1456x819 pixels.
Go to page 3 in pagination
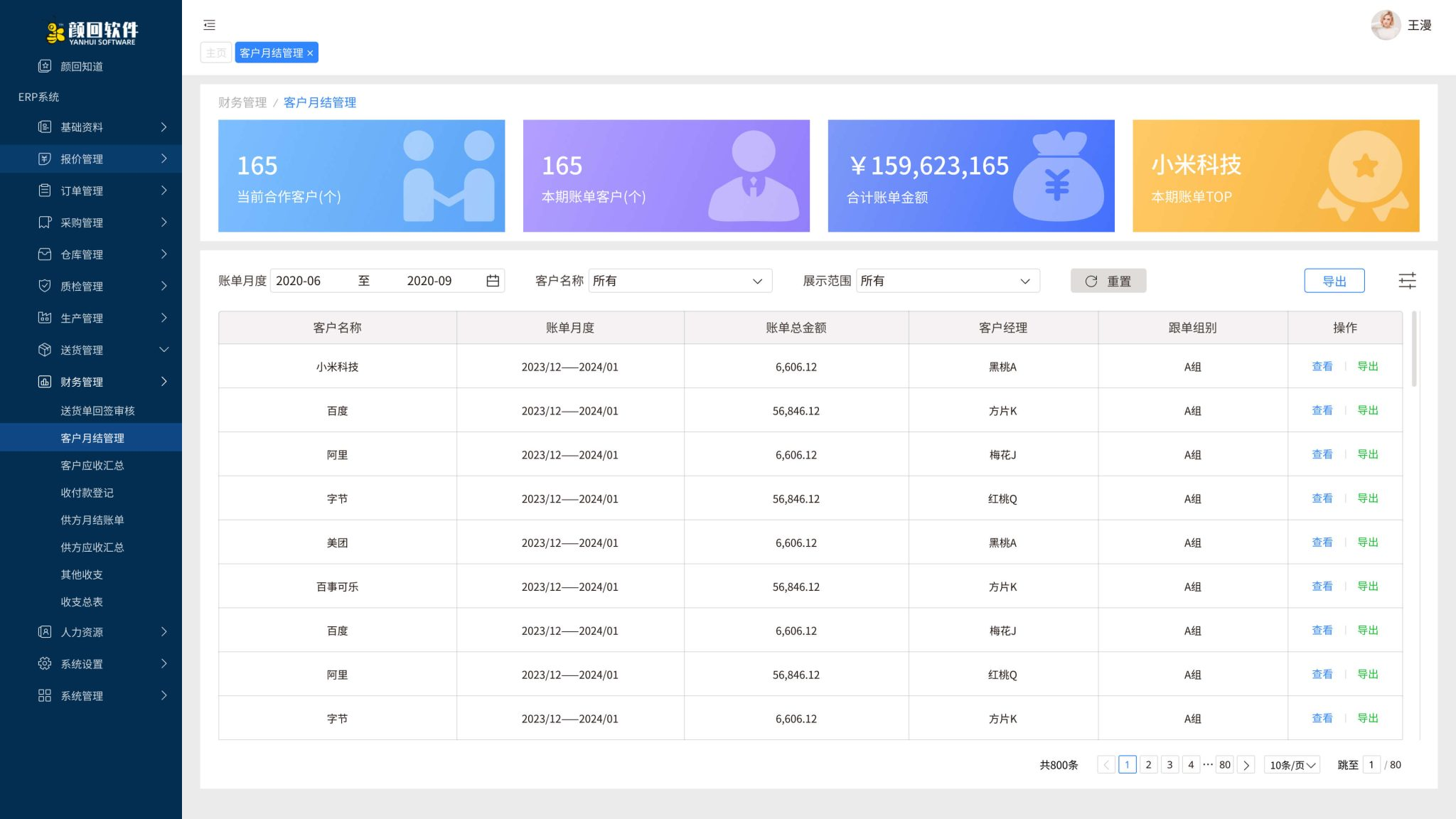(x=1169, y=765)
